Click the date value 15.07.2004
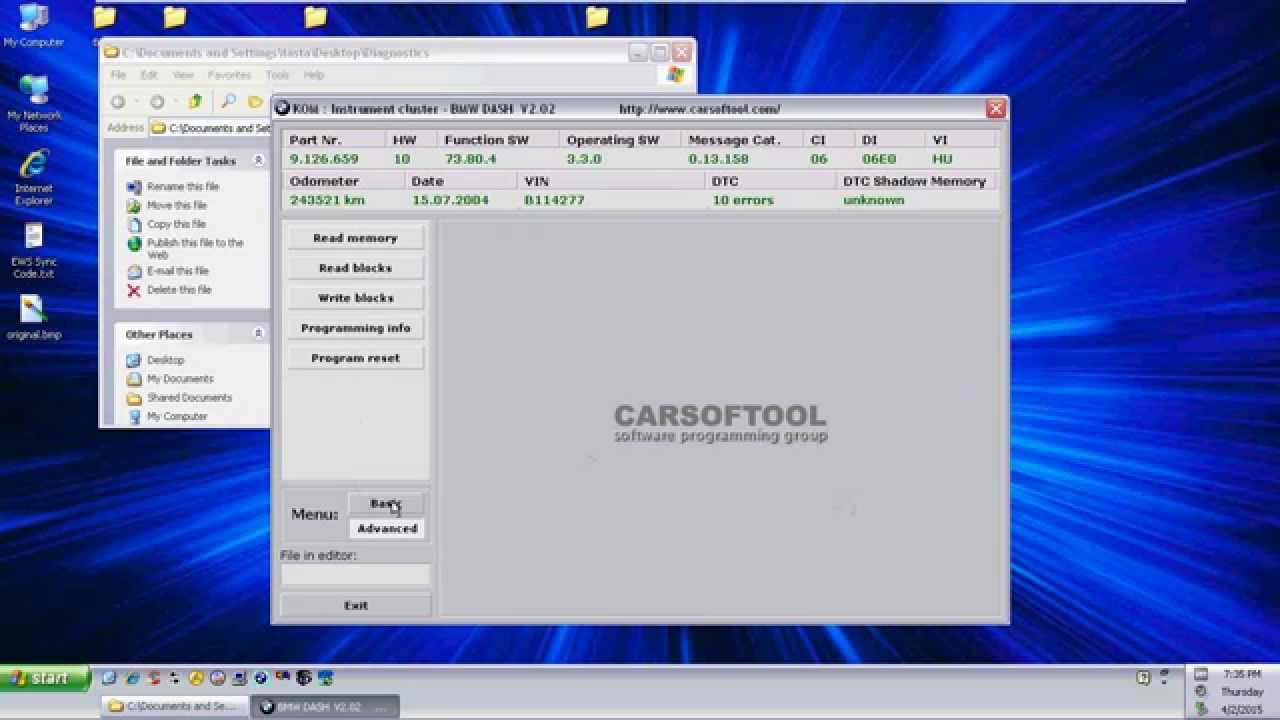This screenshot has width=1280, height=720. click(x=450, y=200)
